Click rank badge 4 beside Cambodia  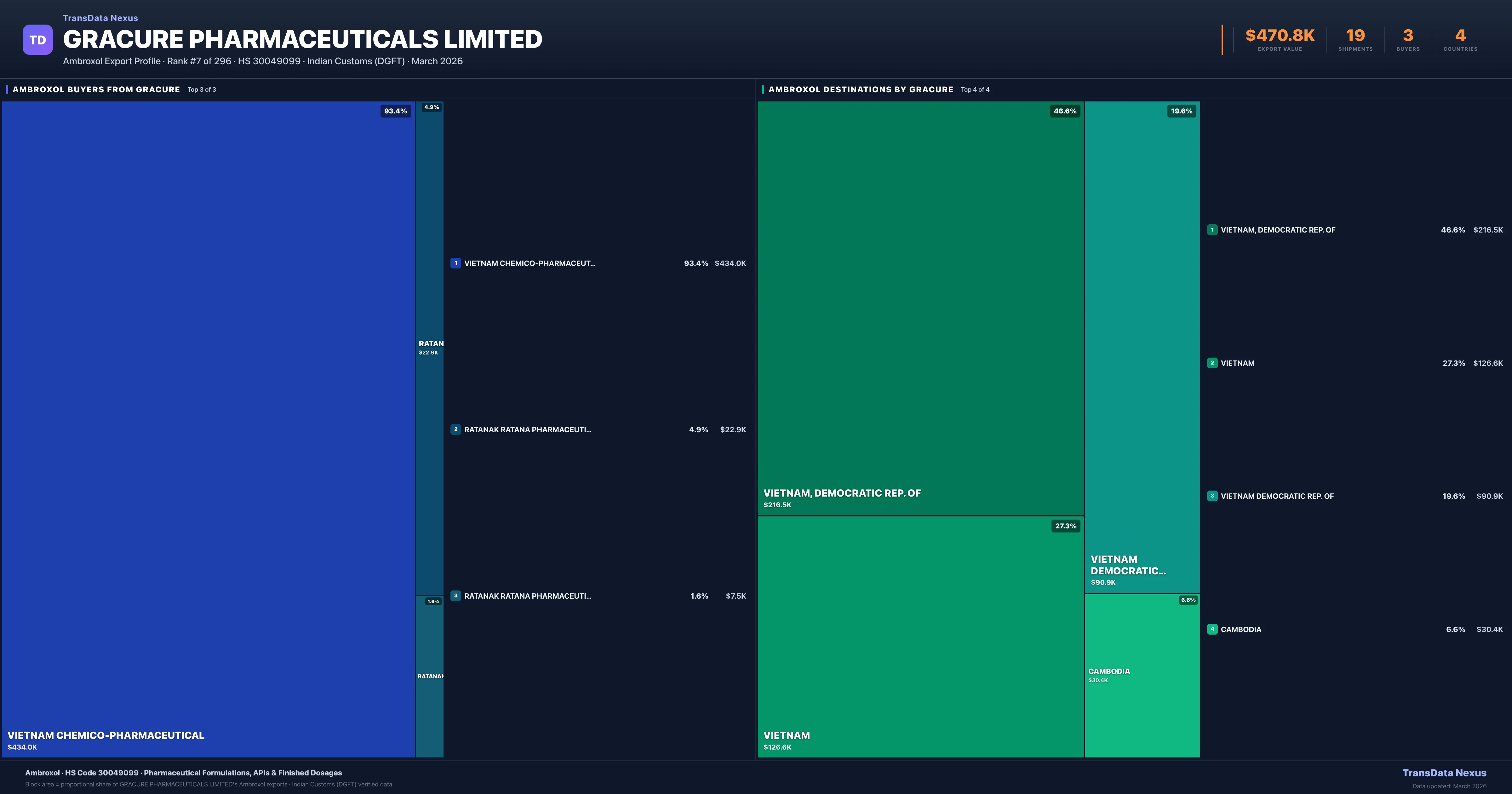1212,629
